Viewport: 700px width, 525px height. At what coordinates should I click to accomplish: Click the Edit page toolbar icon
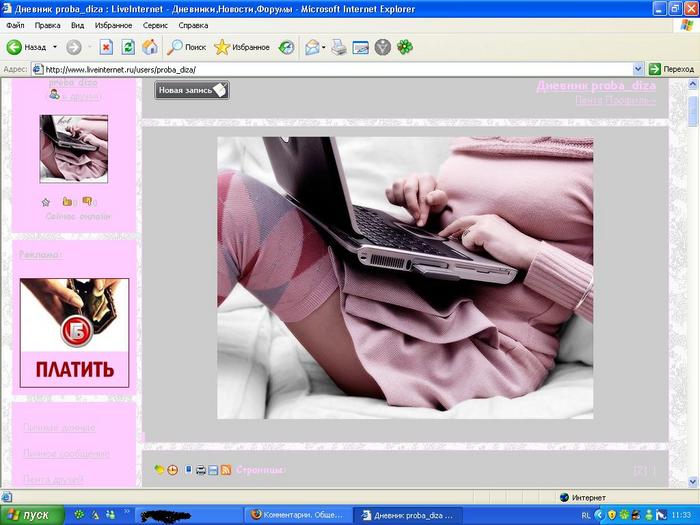[361, 47]
